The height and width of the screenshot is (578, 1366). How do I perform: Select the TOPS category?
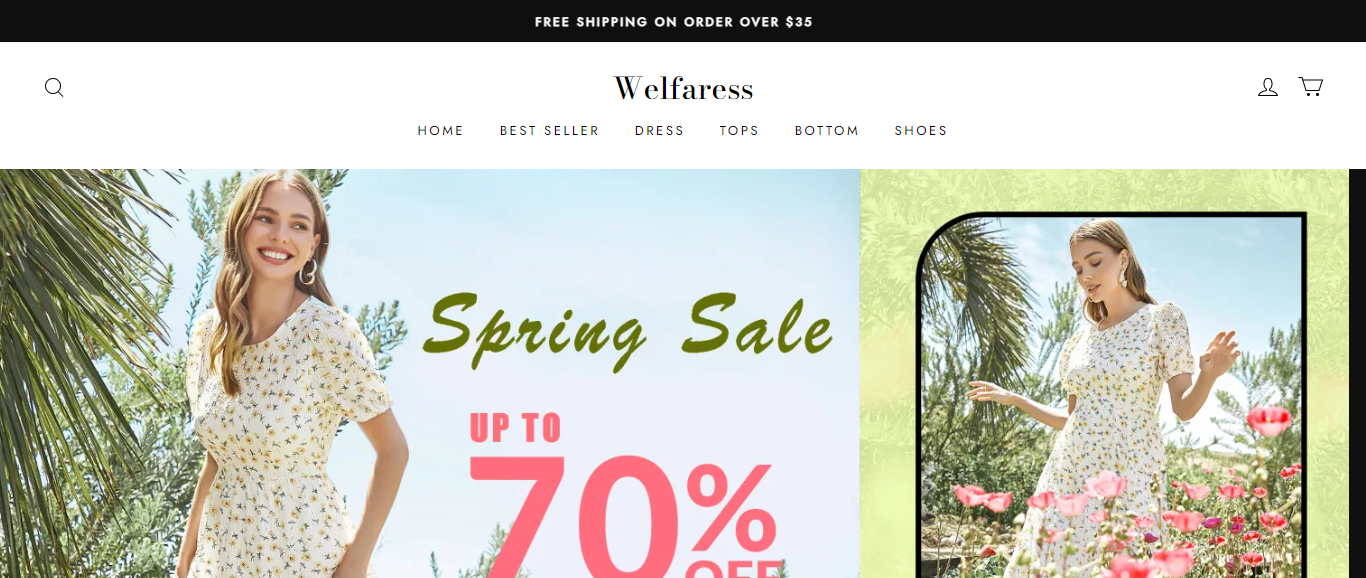[x=739, y=131]
